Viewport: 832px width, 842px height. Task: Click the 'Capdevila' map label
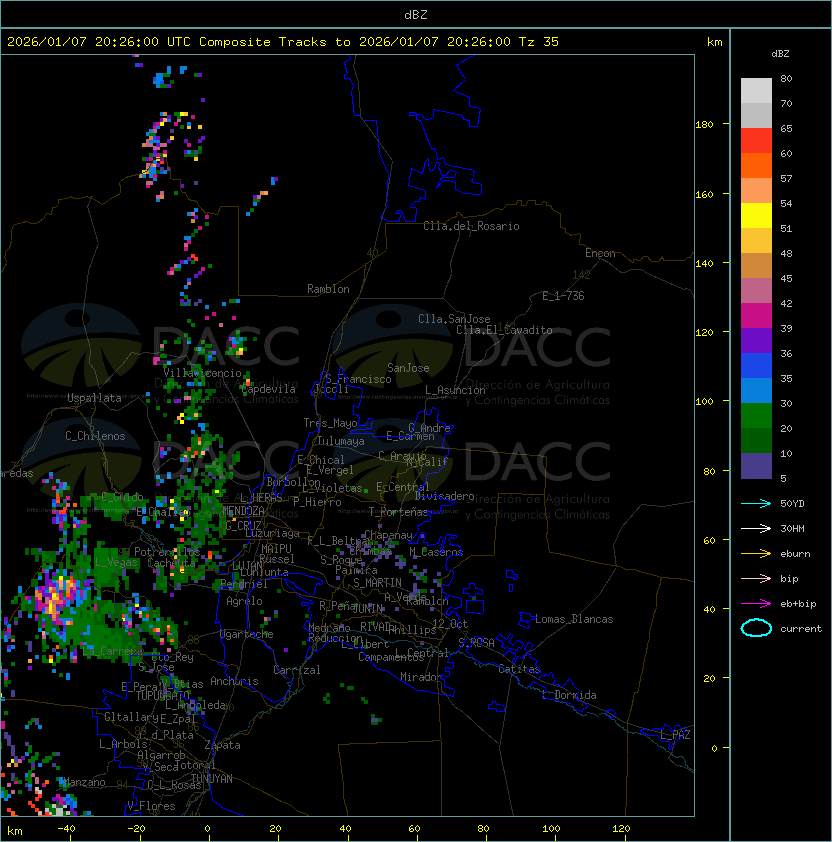(x=269, y=389)
